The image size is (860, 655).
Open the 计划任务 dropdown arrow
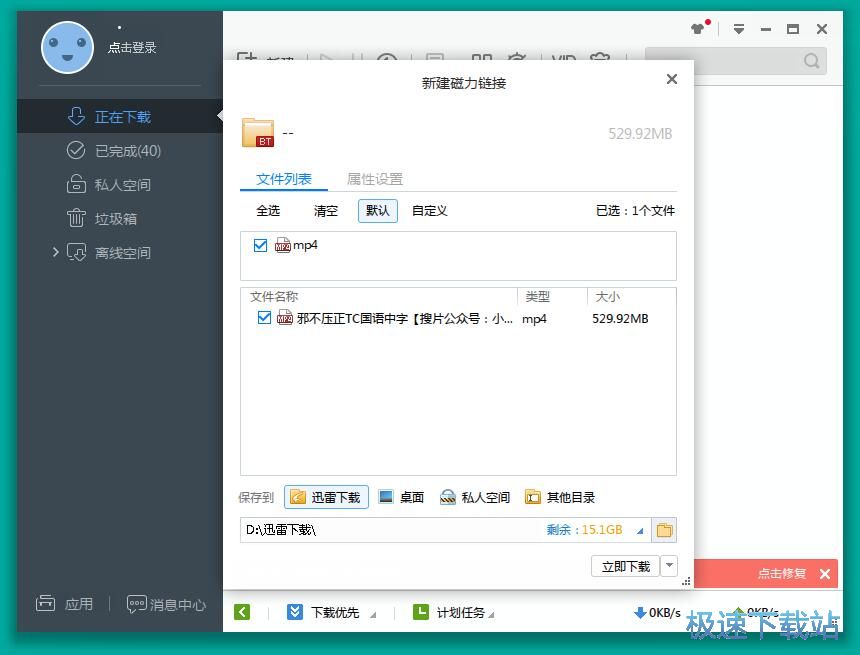pos(491,615)
